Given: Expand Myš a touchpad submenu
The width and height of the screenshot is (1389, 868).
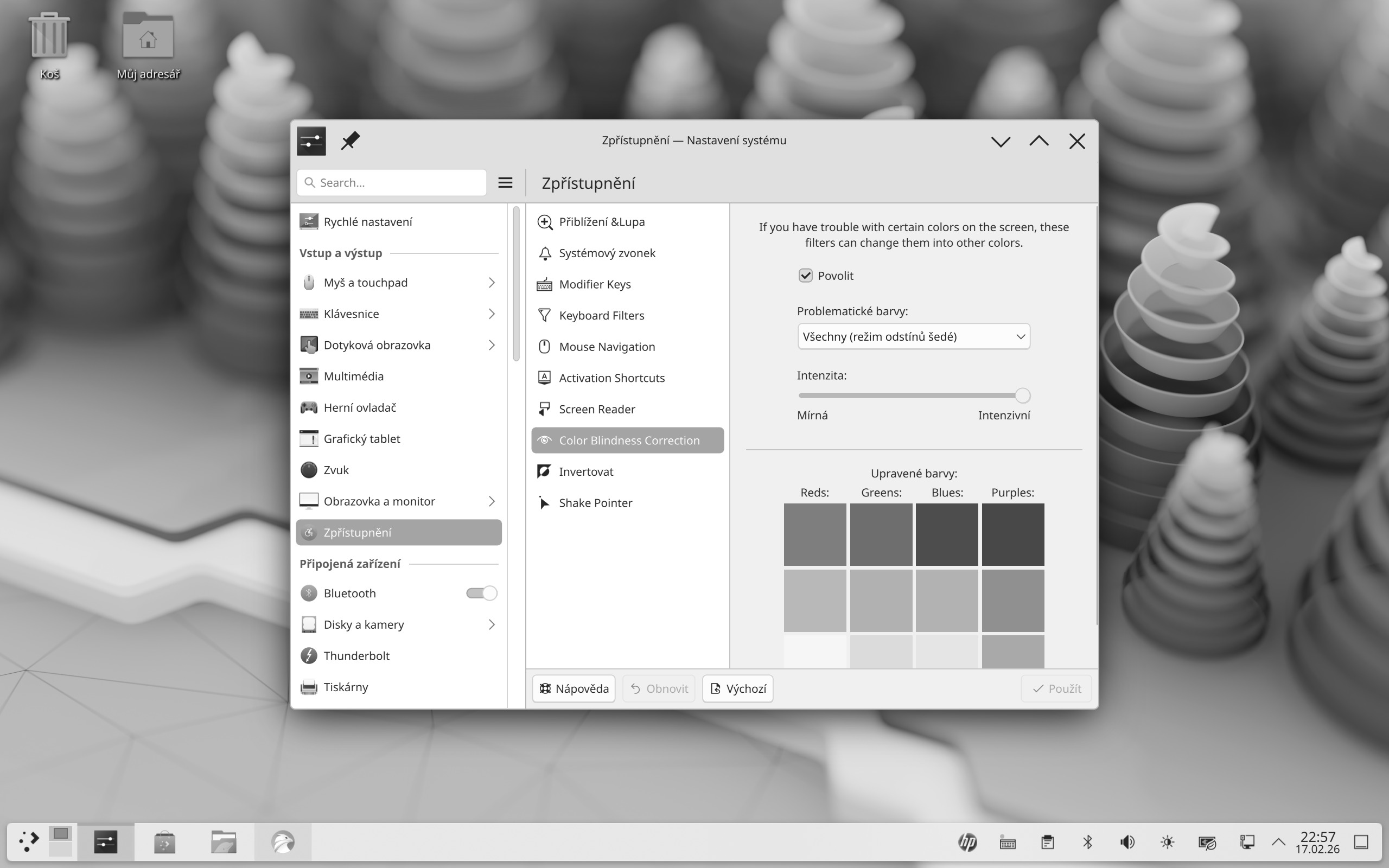Looking at the screenshot, I should pyautogui.click(x=492, y=283).
